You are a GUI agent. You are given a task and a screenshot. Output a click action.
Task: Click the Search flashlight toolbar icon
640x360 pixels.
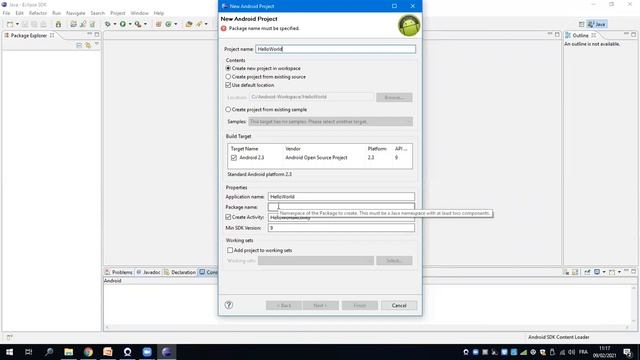click(x=199, y=24)
